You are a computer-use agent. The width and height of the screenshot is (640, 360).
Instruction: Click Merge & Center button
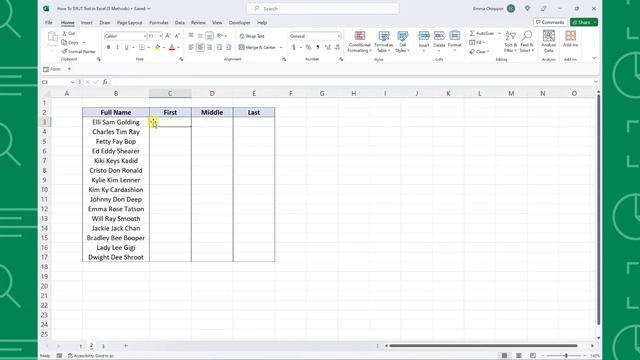pos(258,47)
